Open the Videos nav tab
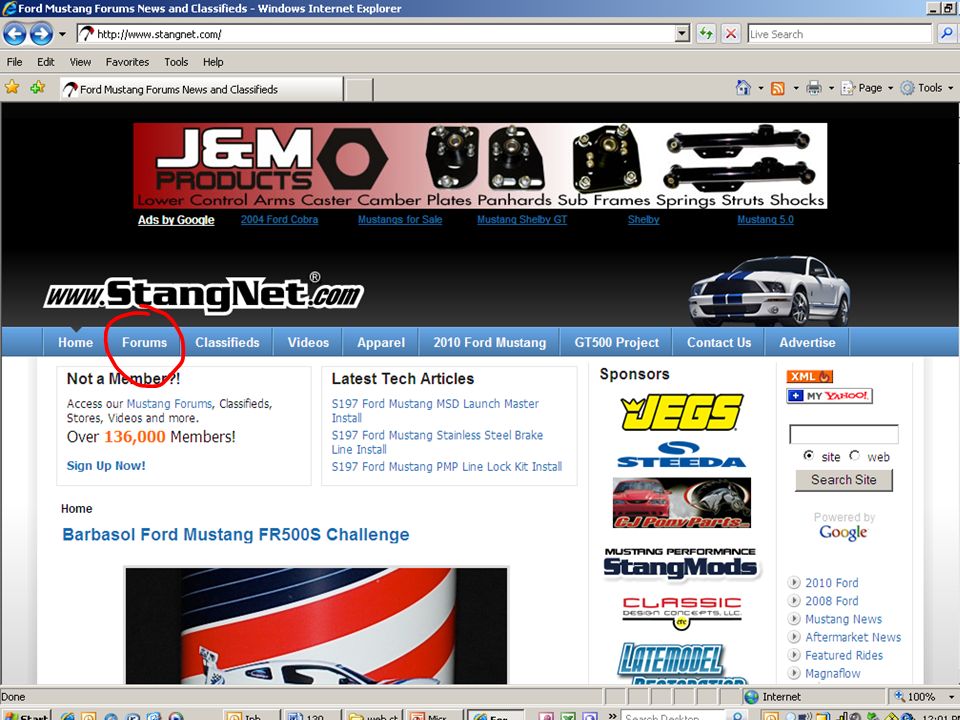 point(308,342)
